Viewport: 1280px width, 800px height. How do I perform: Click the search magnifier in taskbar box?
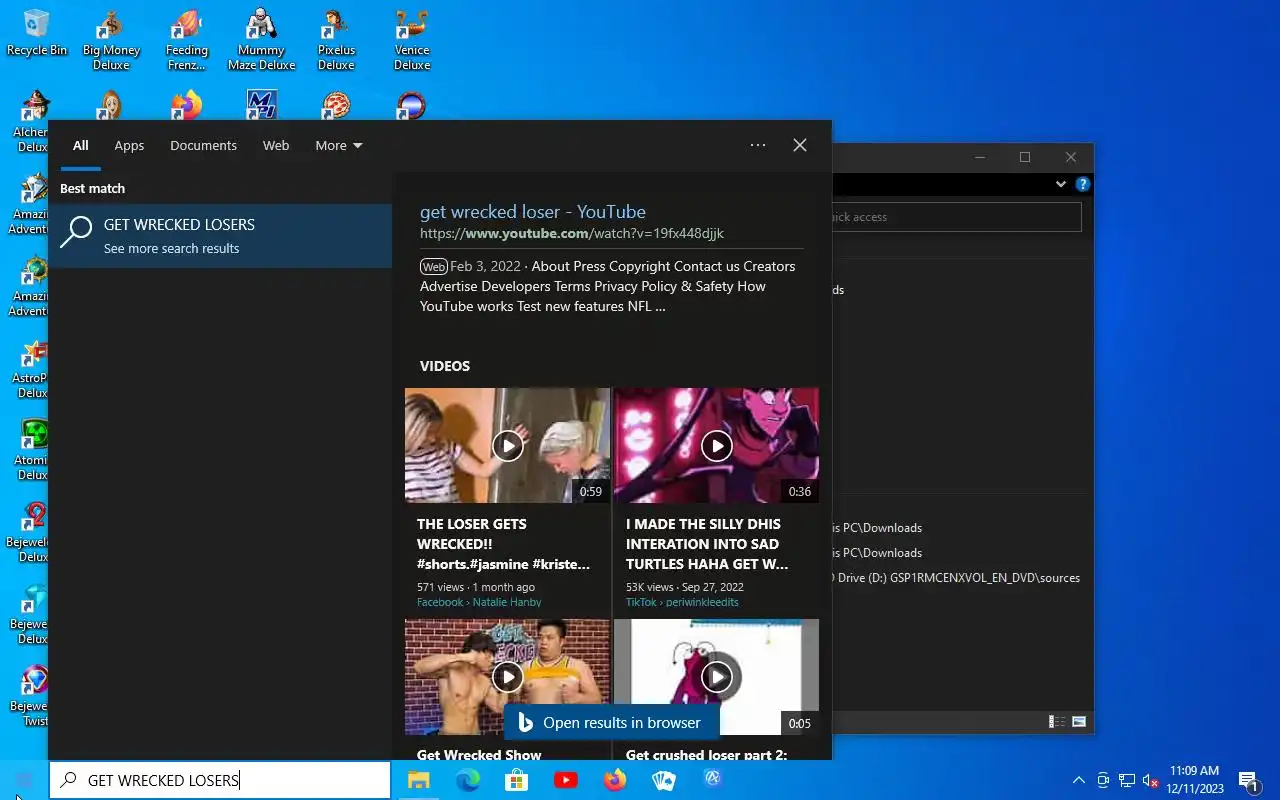[x=68, y=780]
